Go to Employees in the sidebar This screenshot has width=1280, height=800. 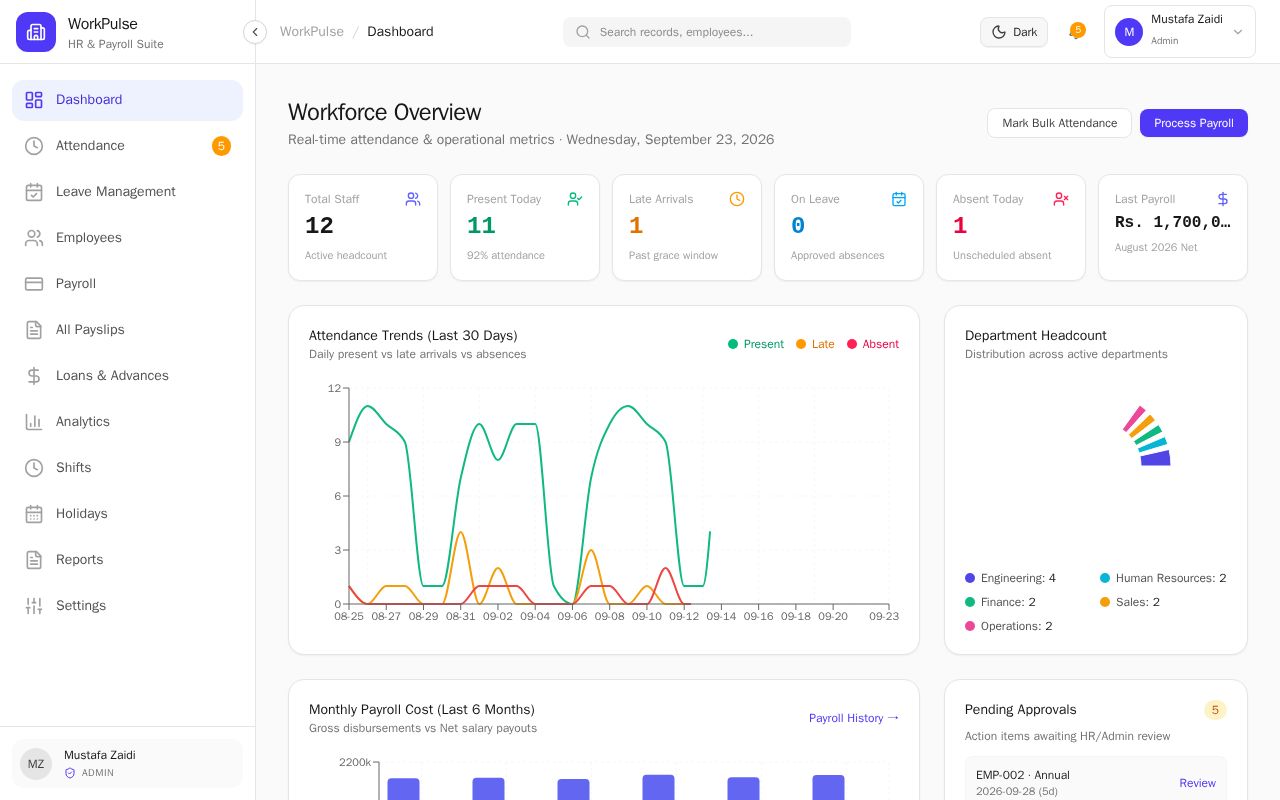127,238
